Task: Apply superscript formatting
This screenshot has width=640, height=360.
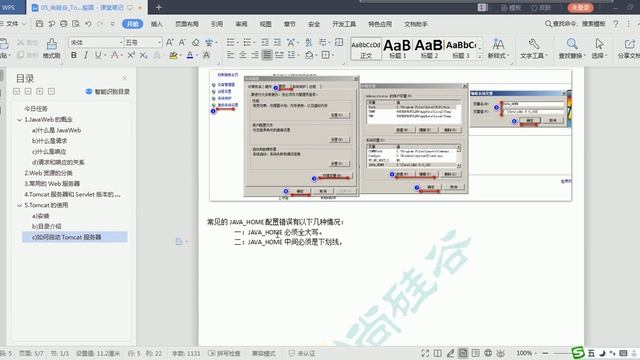Action: [131, 55]
